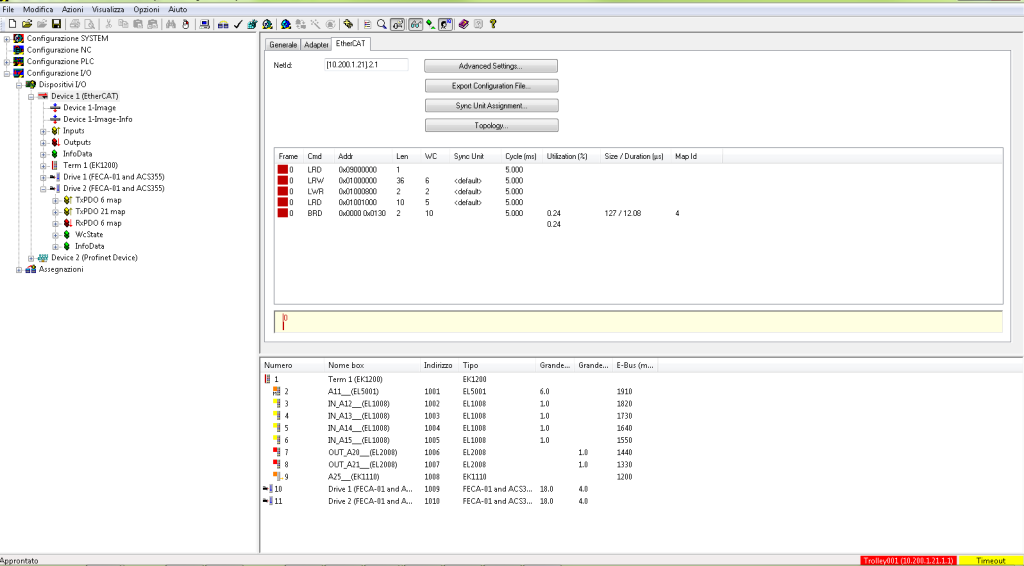This screenshot has height=566, width=1024.
Task: Select Device 1-Image-Info tree node
Action: [97, 119]
